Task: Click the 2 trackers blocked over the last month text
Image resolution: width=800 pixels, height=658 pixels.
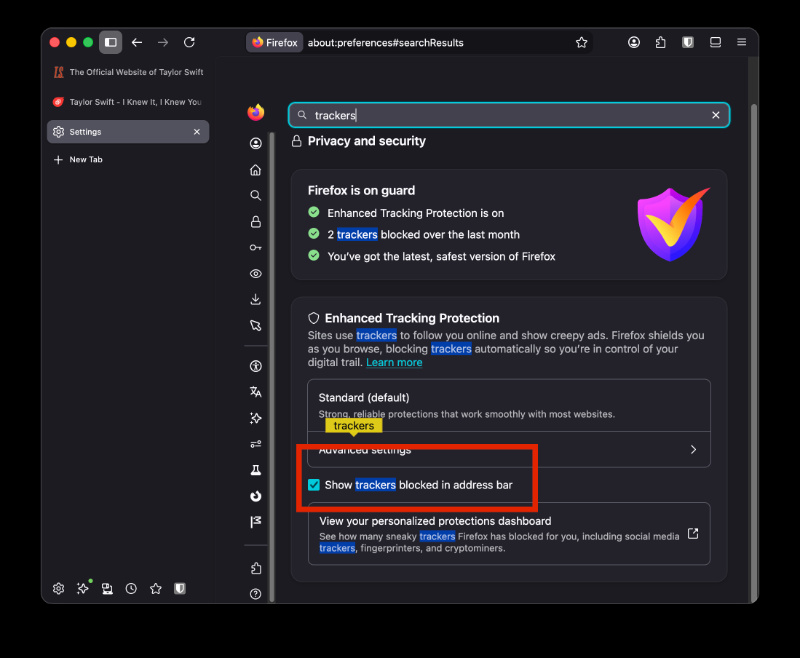Action: tap(423, 235)
